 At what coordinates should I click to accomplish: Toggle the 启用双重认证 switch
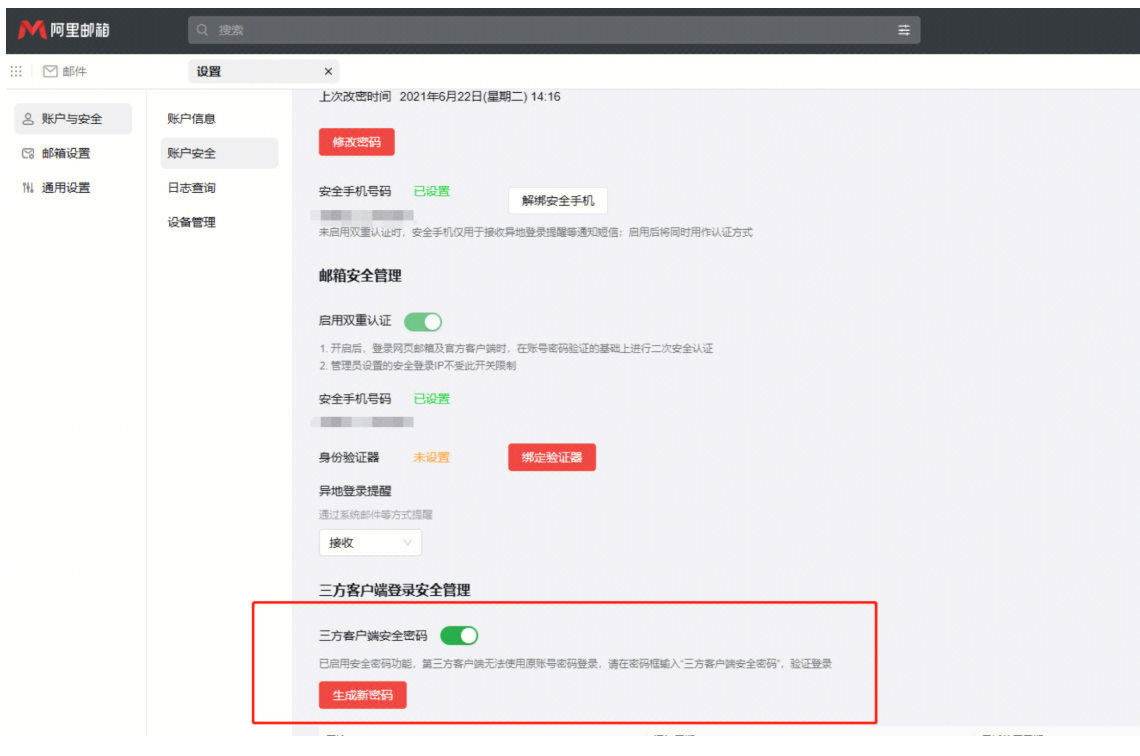[423, 321]
